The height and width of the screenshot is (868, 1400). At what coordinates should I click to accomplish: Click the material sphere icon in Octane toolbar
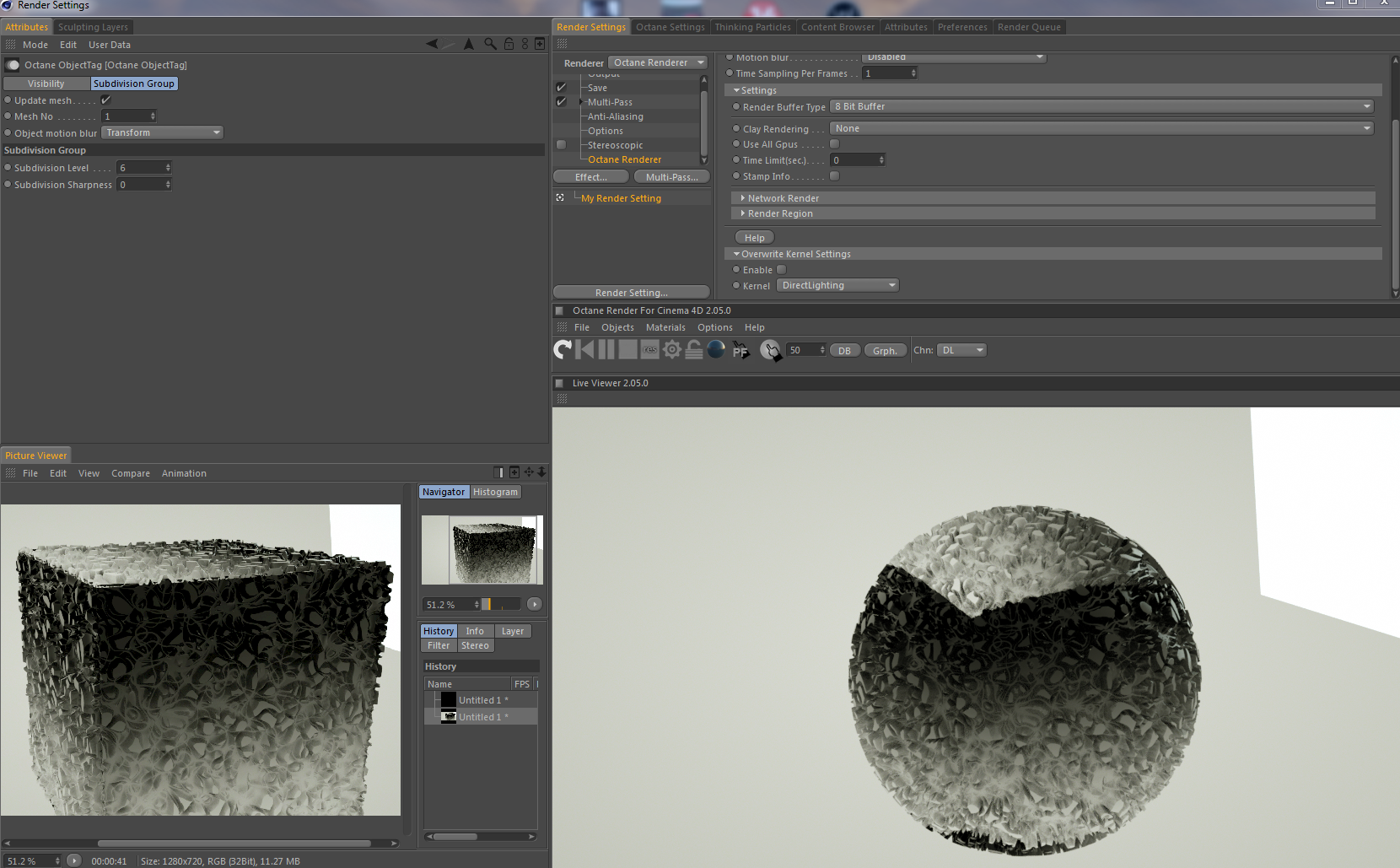click(716, 349)
